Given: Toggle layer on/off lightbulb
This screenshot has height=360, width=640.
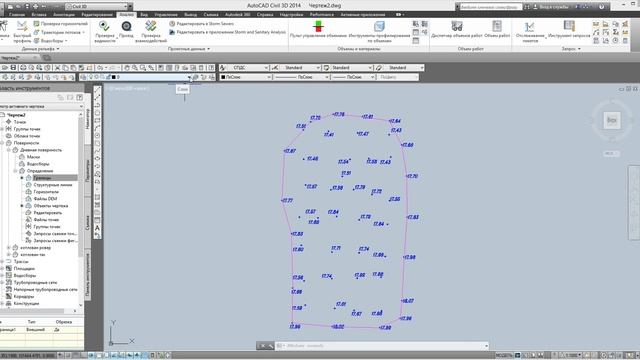Looking at the screenshot, I should [91, 77].
